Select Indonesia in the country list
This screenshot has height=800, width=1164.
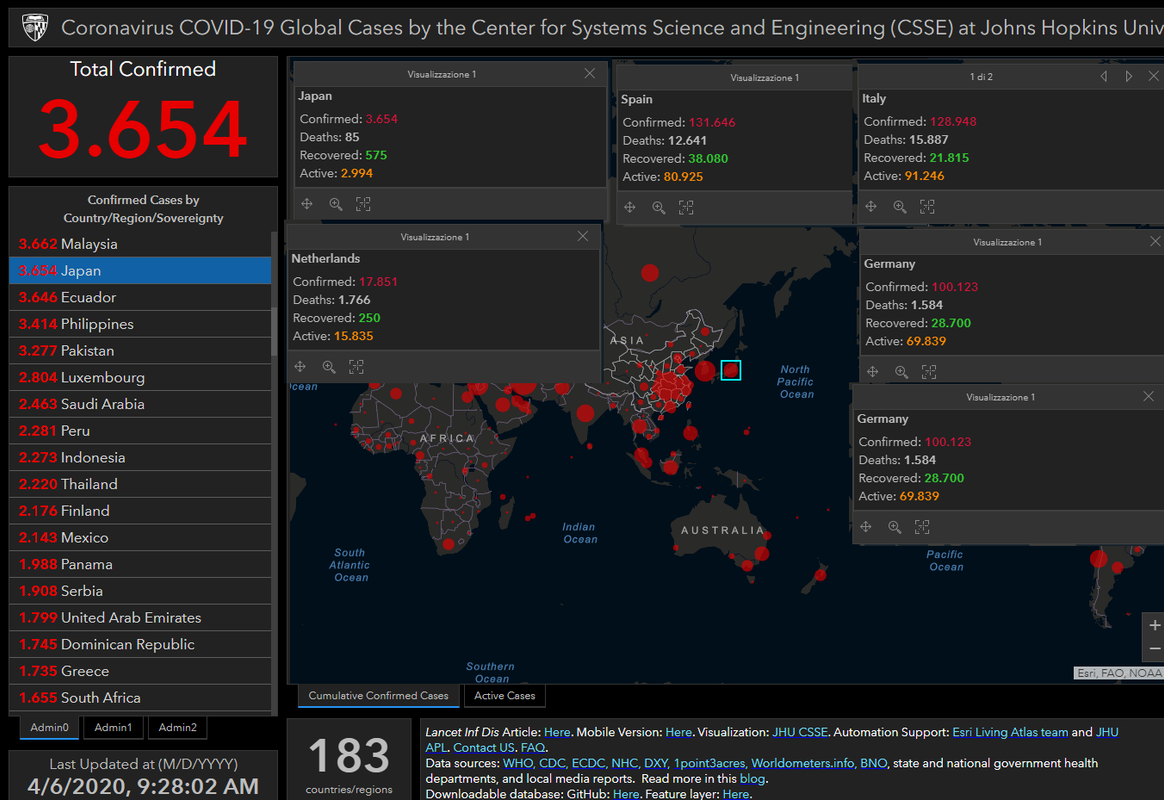coord(140,458)
